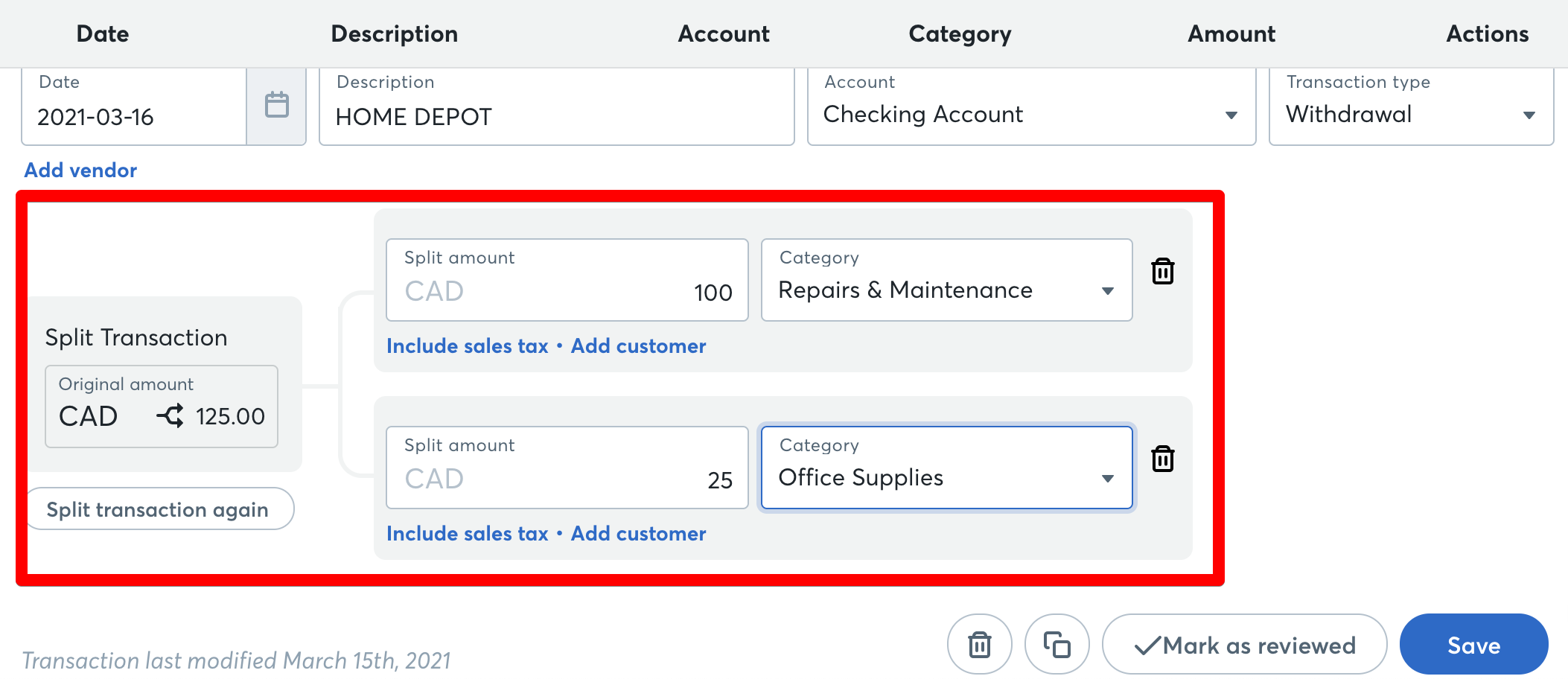Click the Actions column header
The width and height of the screenshot is (1568, 679).
[x=1486, y=33]
